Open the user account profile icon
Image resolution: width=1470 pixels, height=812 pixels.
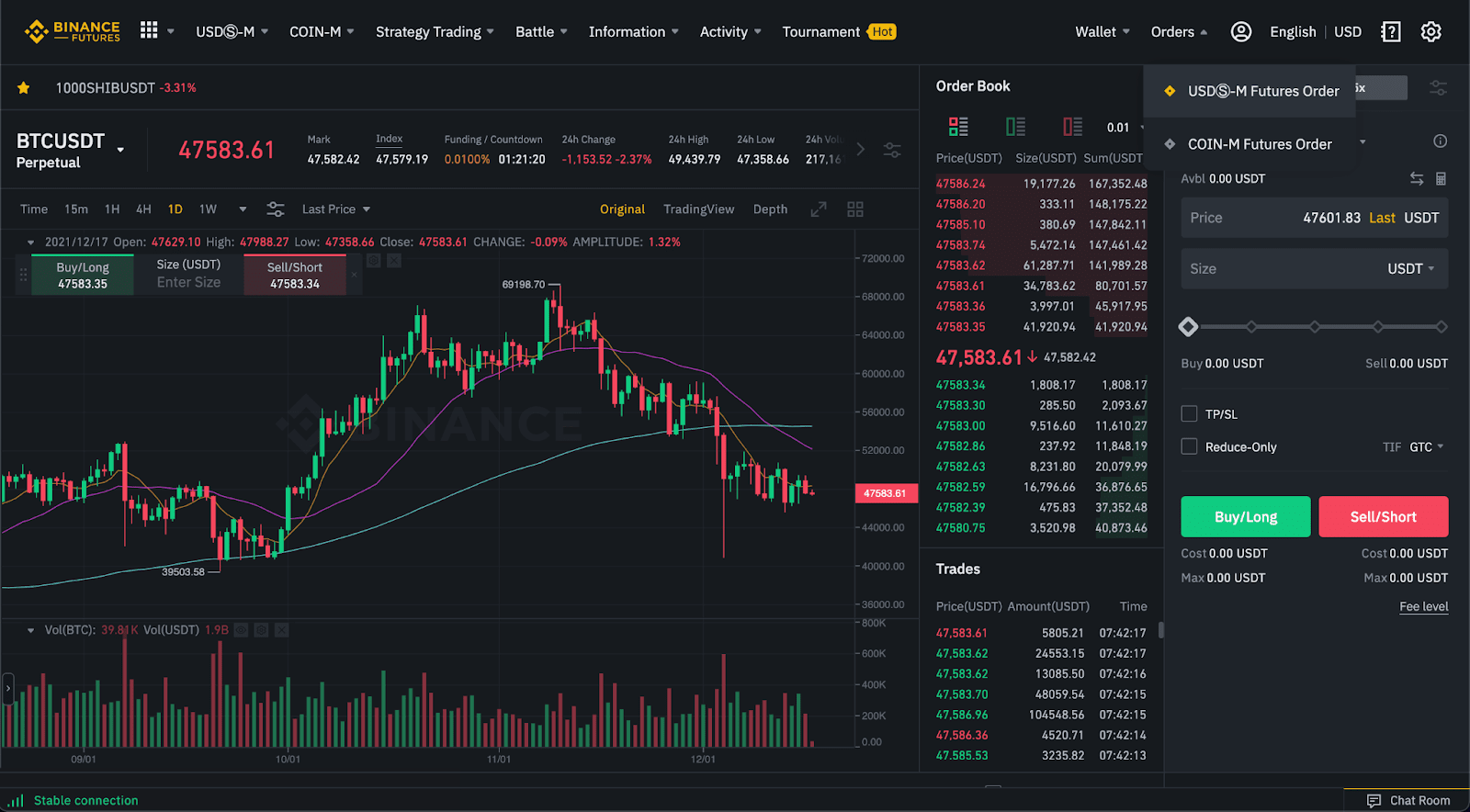[x=1241, y=31]
